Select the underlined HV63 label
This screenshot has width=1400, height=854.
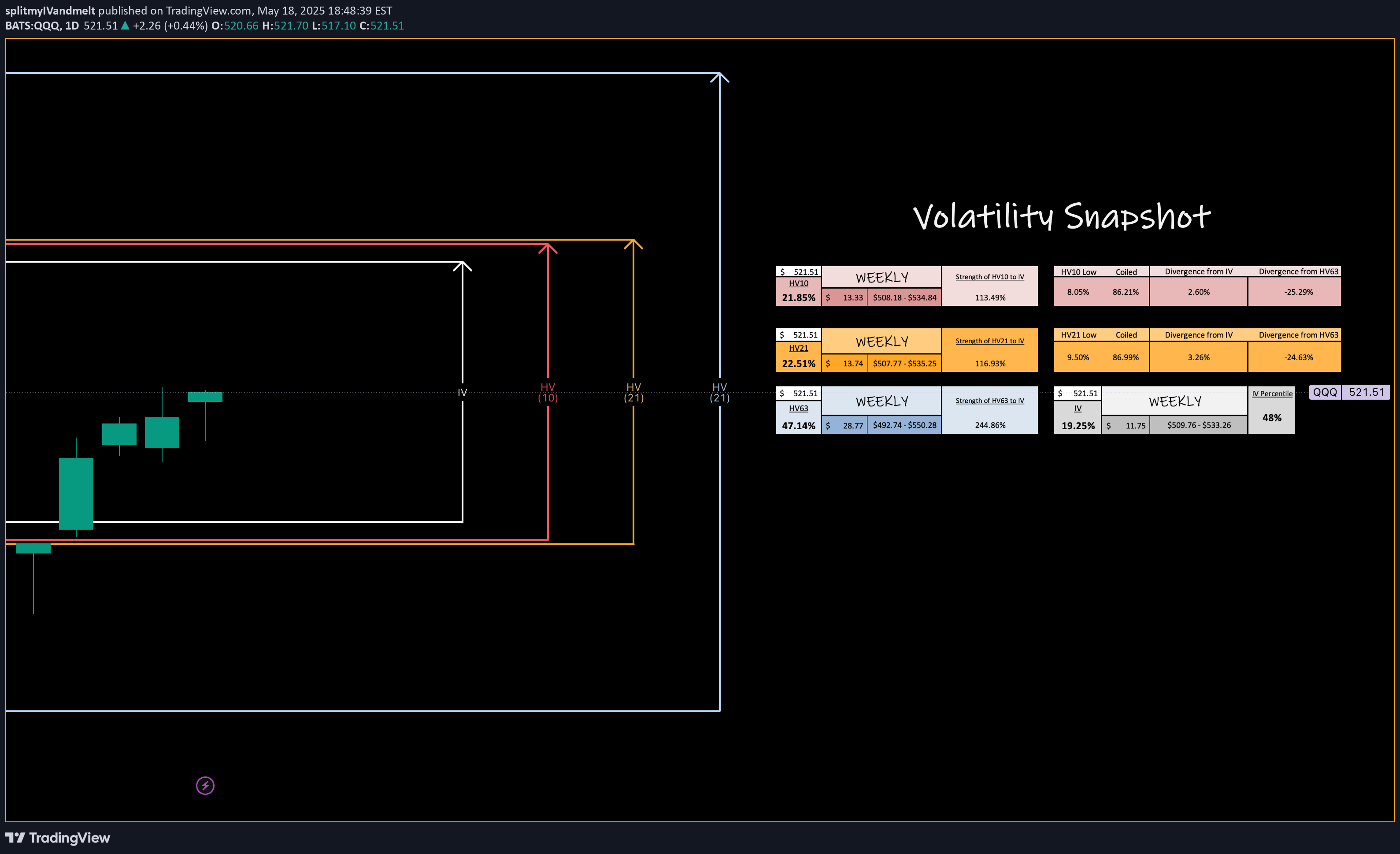(798, 408)
